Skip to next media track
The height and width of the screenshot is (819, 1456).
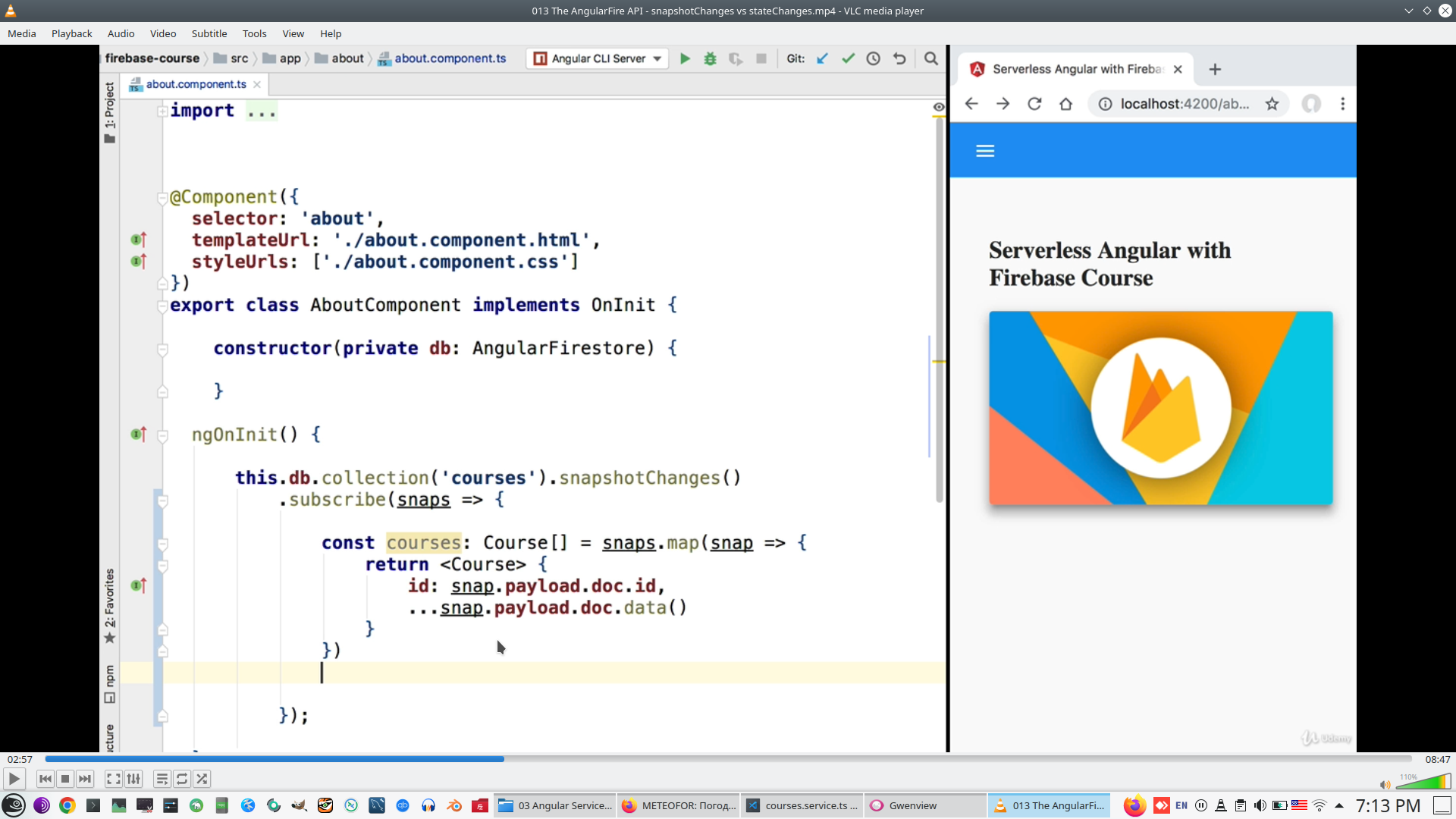click(85, 779)
